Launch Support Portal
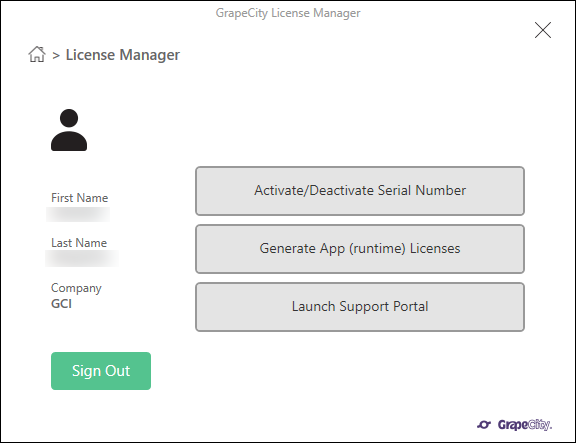The image size is (576, 443). [x=360, y=307]
